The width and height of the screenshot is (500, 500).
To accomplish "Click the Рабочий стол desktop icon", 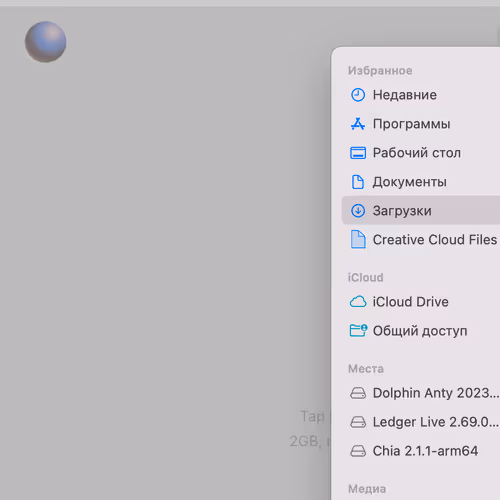I will [358, 153].
